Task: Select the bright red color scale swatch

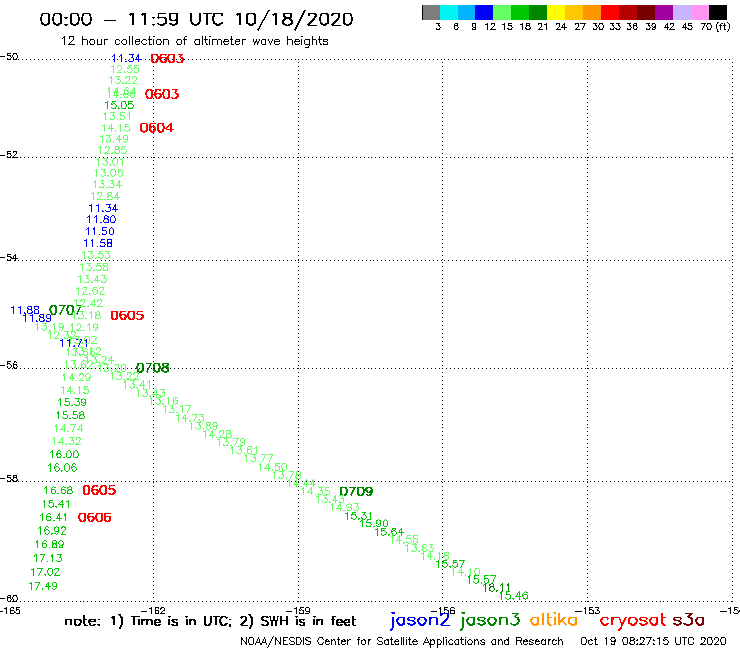Action: (610, 12)
